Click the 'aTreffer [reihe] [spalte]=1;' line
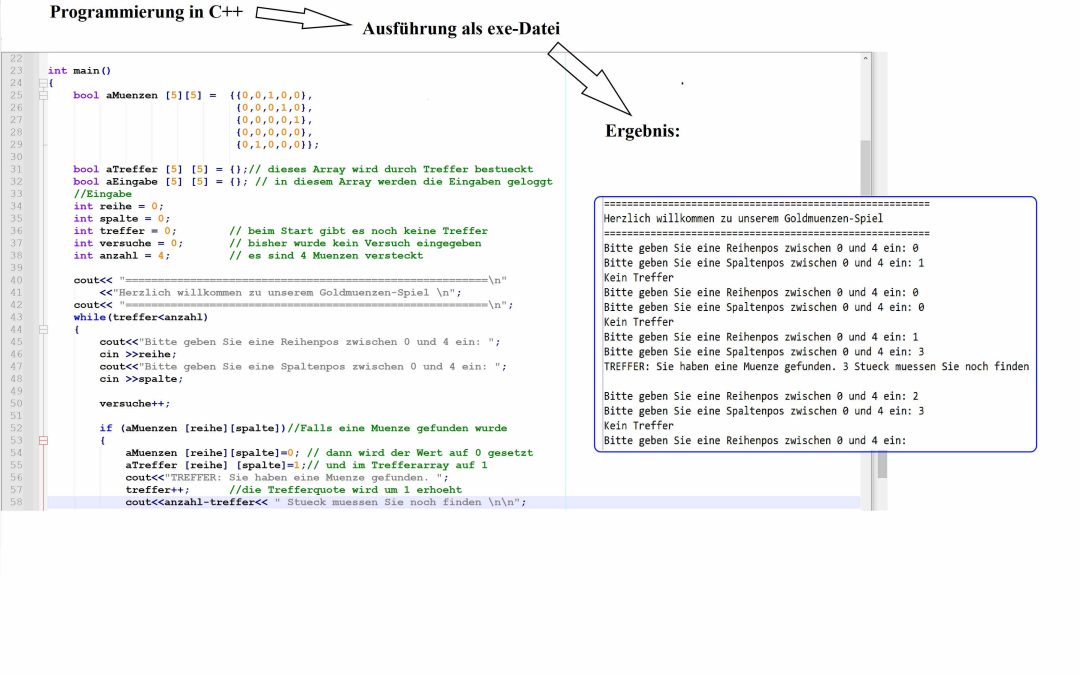The width and height of the screenshot is (1080, 675). pyautogui.click(x=307, y=465)
